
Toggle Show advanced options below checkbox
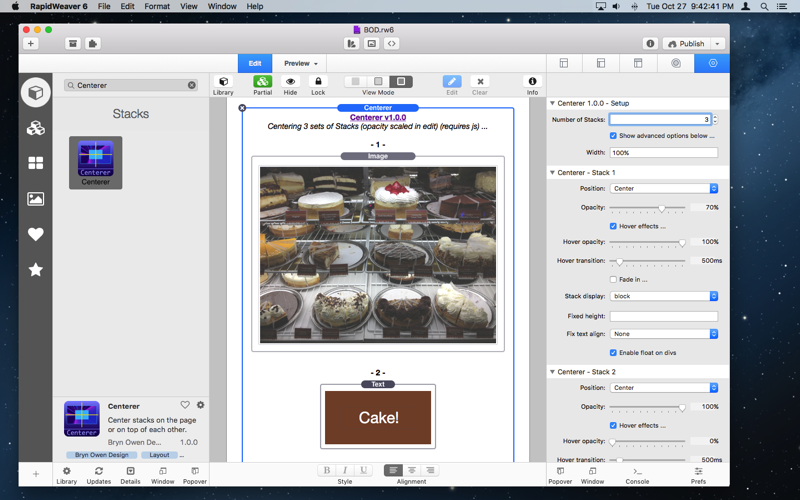tap(613, 136)
